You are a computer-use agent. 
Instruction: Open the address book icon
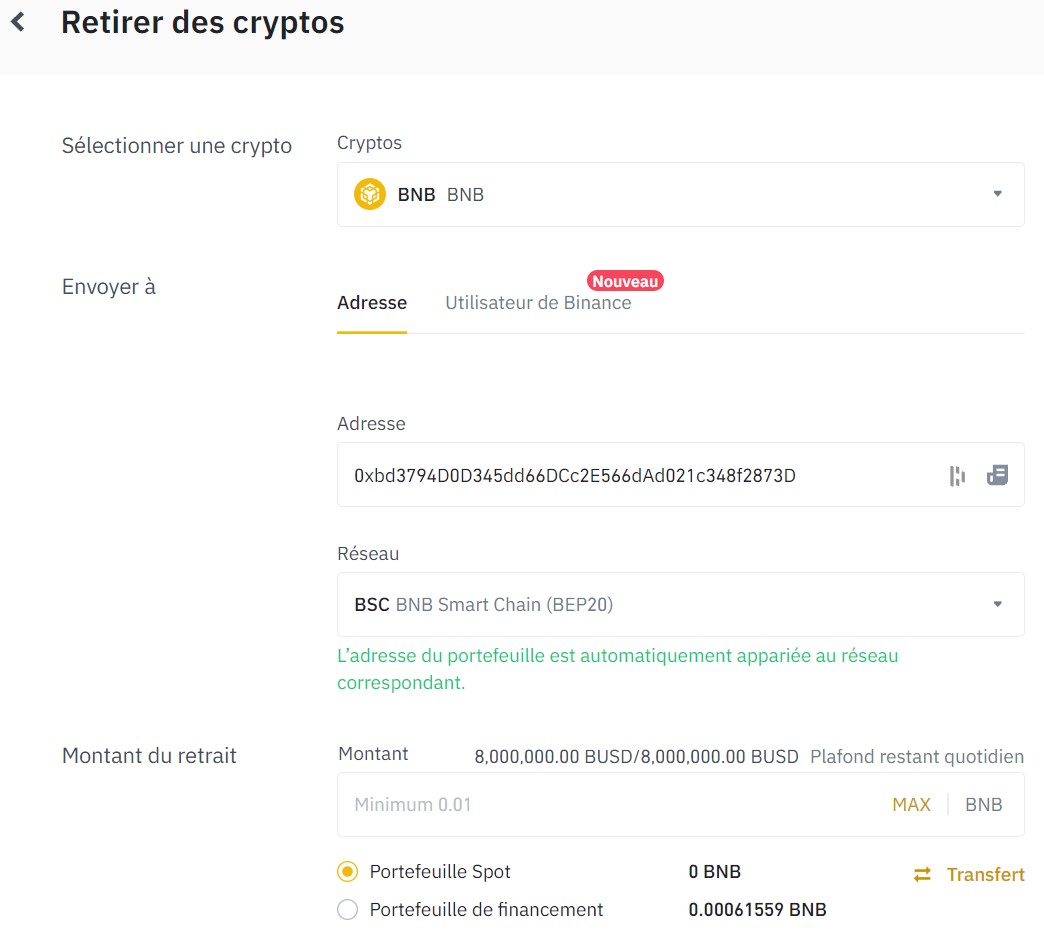coord(997,475)
